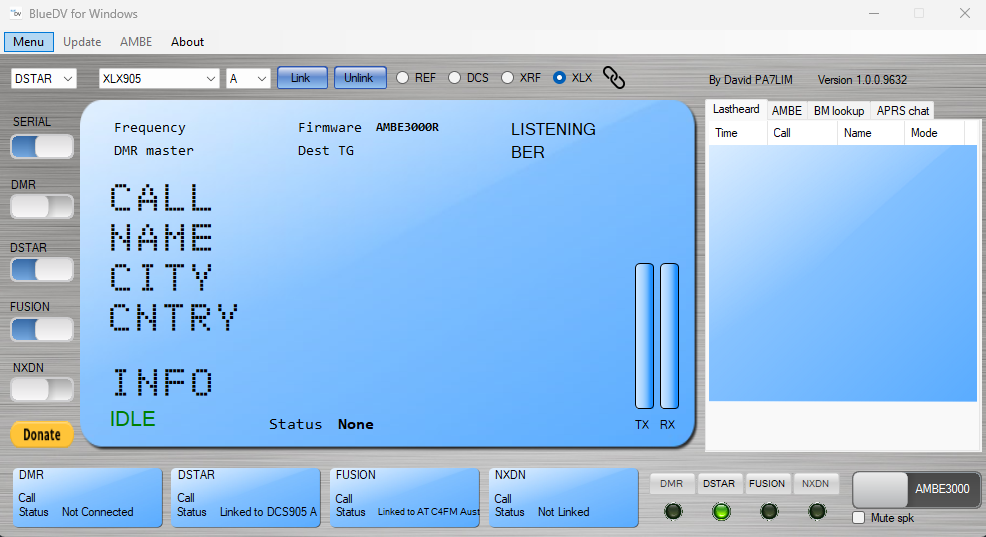Switch to the Lastheard tab
This screenshot has height=537, width=986.
pyautogui.click(x=736, y=109)
